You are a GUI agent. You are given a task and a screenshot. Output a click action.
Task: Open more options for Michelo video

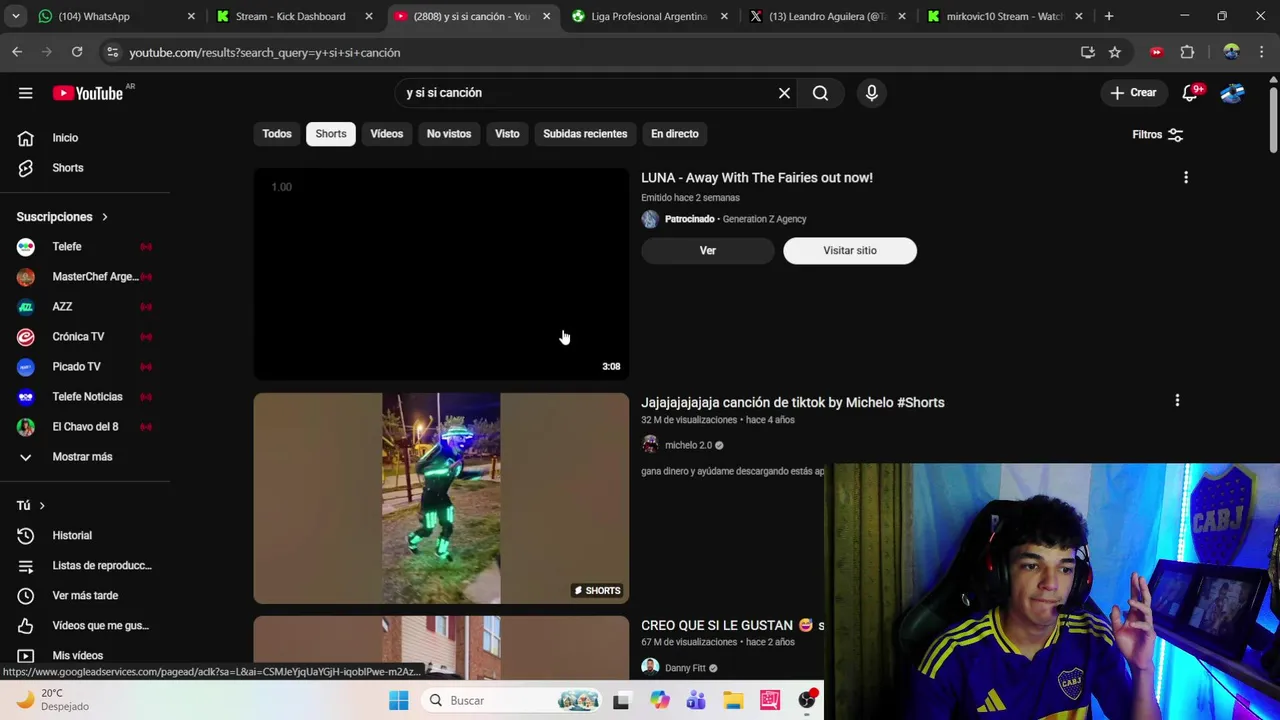coord(1177,401)
